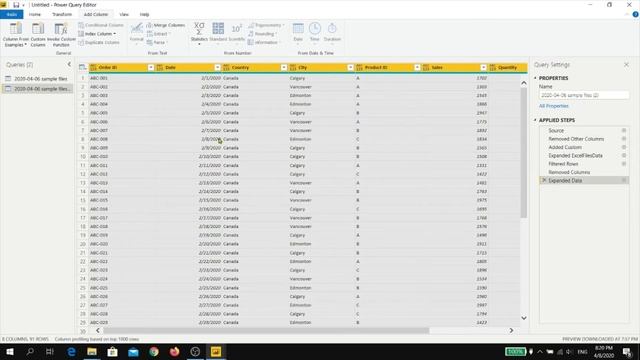Open City column filter dropdown
This screenshot has width=640, height=360.
point(350,67)
